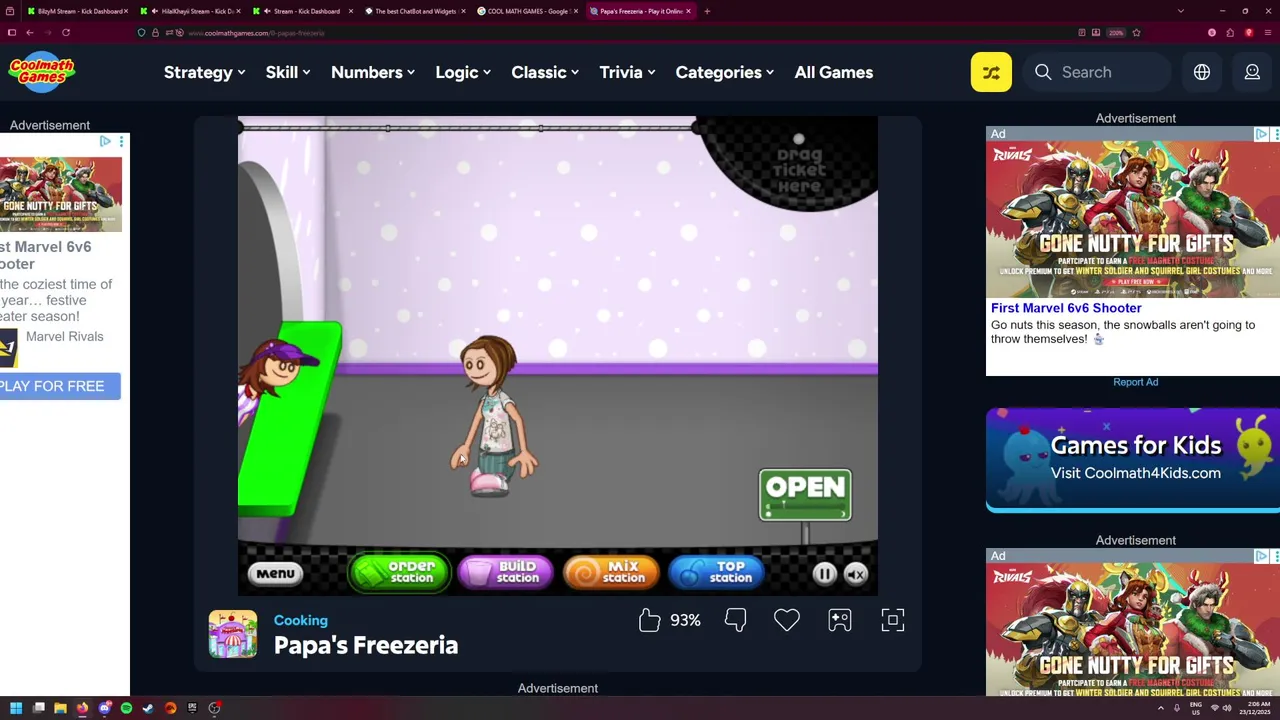The image size is (1280, 720).
Task: Select the Papa's Freezeria browser tab
Action: (640, 11)
